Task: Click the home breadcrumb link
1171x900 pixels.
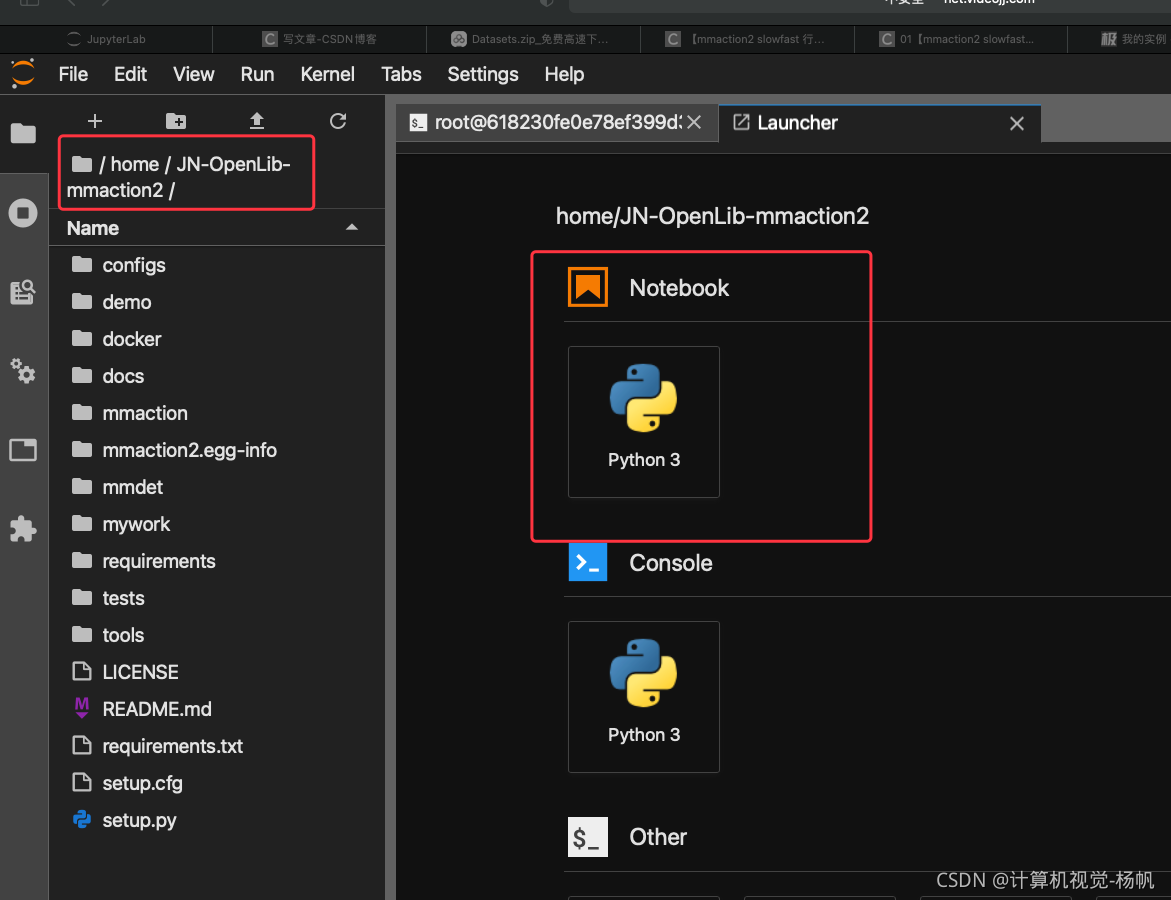Action: tap(134, 164)
